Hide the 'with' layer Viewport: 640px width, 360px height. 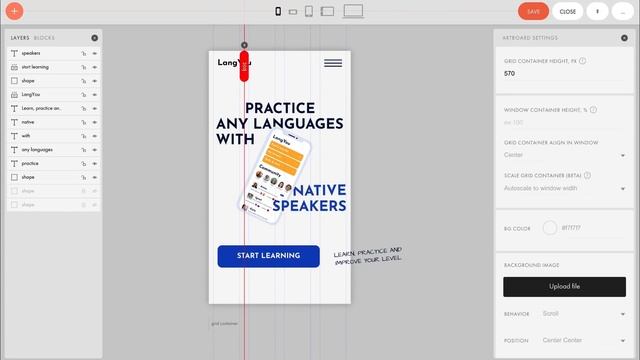coord(95,136)
